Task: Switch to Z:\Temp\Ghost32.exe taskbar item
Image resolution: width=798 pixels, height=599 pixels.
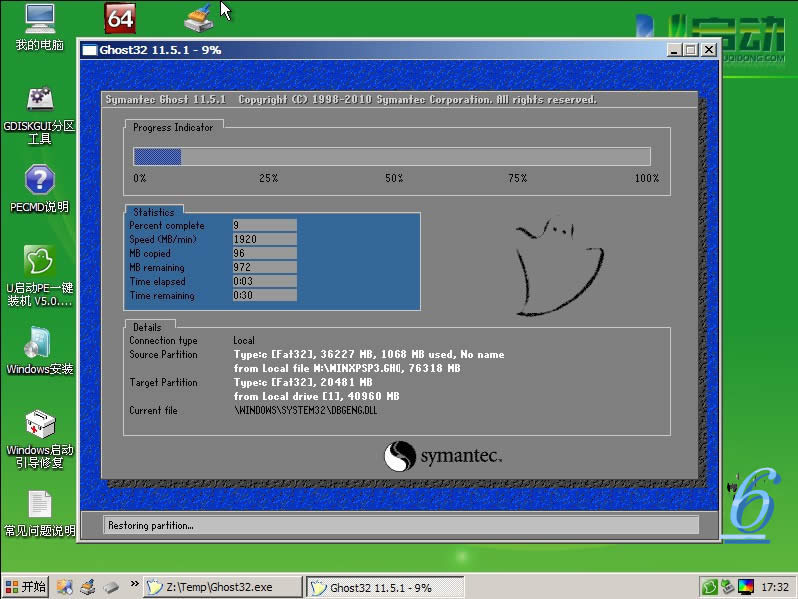Action: point(221,587)
